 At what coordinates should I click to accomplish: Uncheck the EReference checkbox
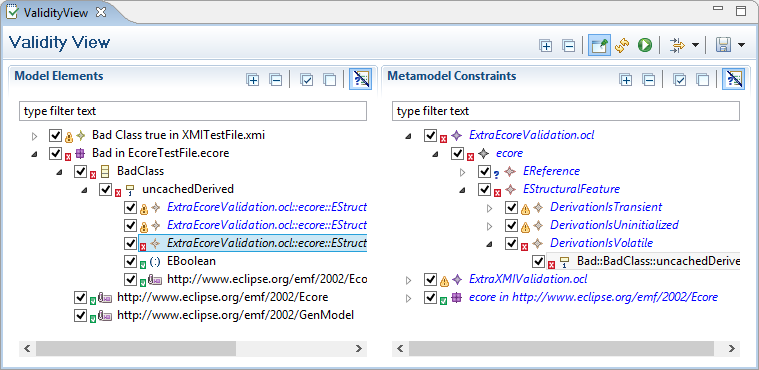coord(485,171)
